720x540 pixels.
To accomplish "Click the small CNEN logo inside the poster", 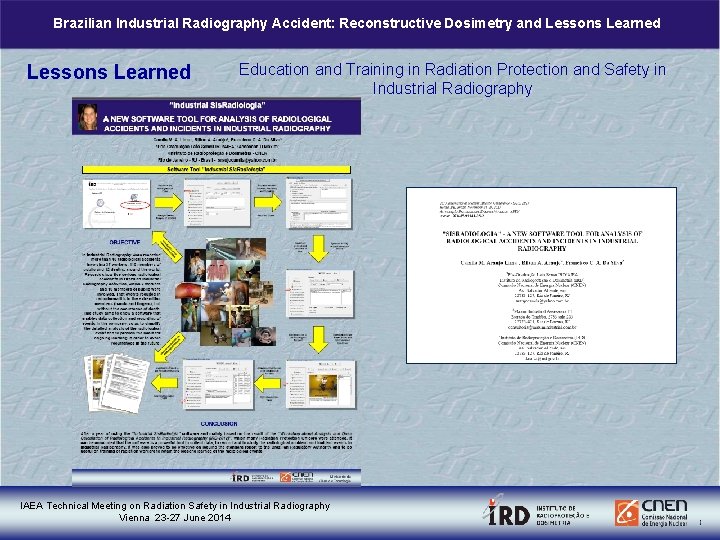I will [x=296, y=477].
